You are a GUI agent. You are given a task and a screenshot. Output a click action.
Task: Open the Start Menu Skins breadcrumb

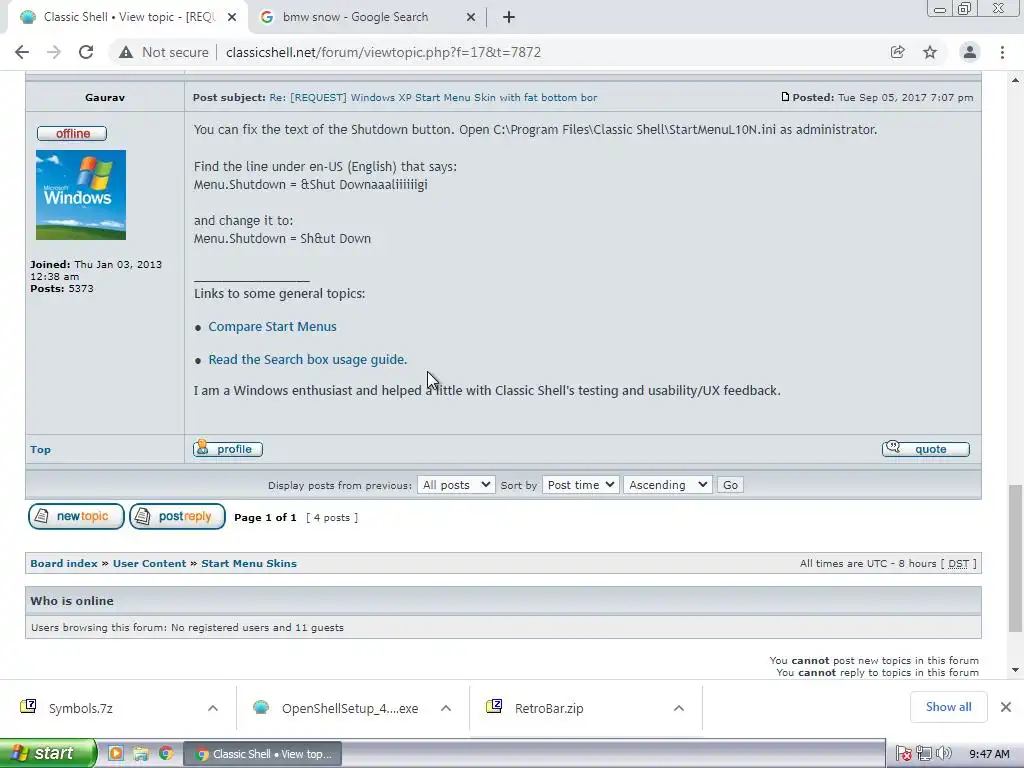click(249, 564)
